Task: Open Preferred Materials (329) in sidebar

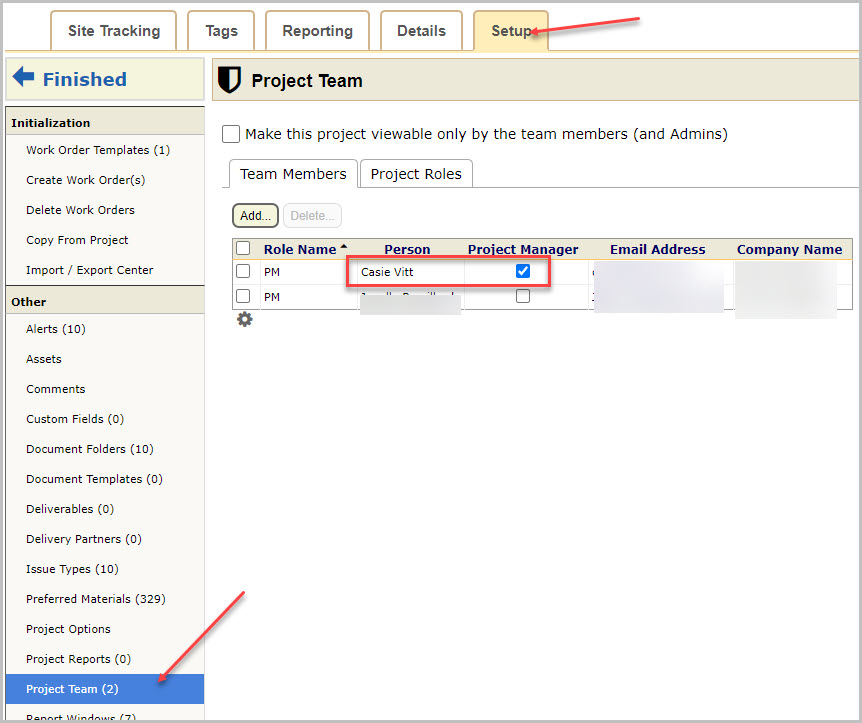Action: pos(96,599)
